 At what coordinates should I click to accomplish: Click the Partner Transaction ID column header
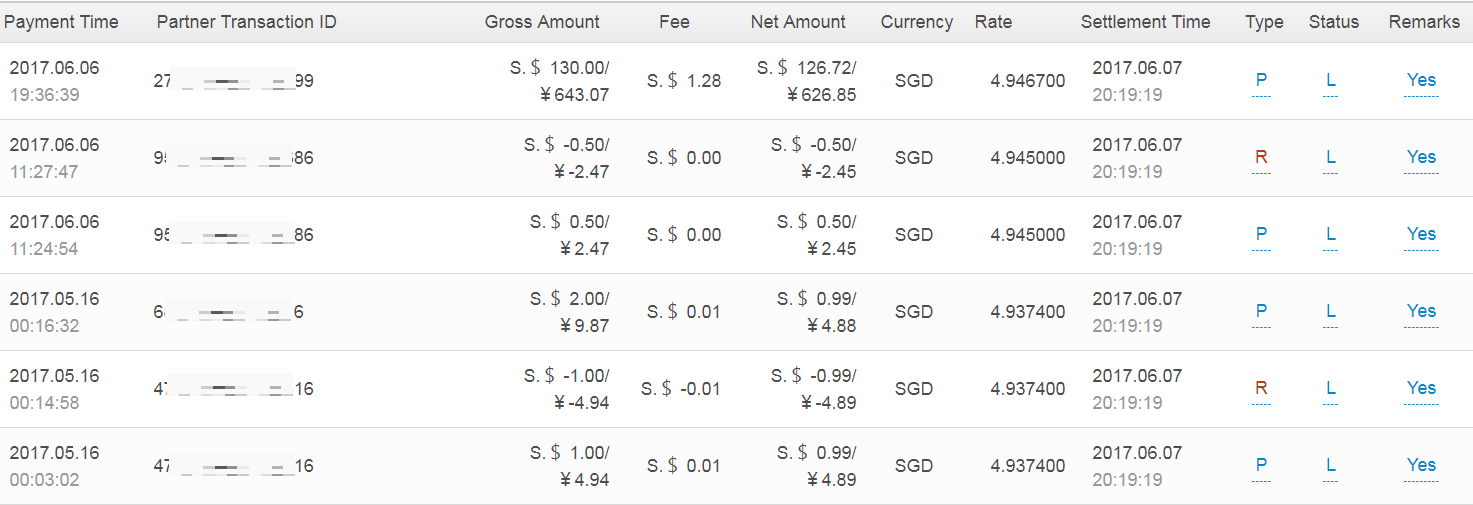pyautogui.click(x=246, y=22)
